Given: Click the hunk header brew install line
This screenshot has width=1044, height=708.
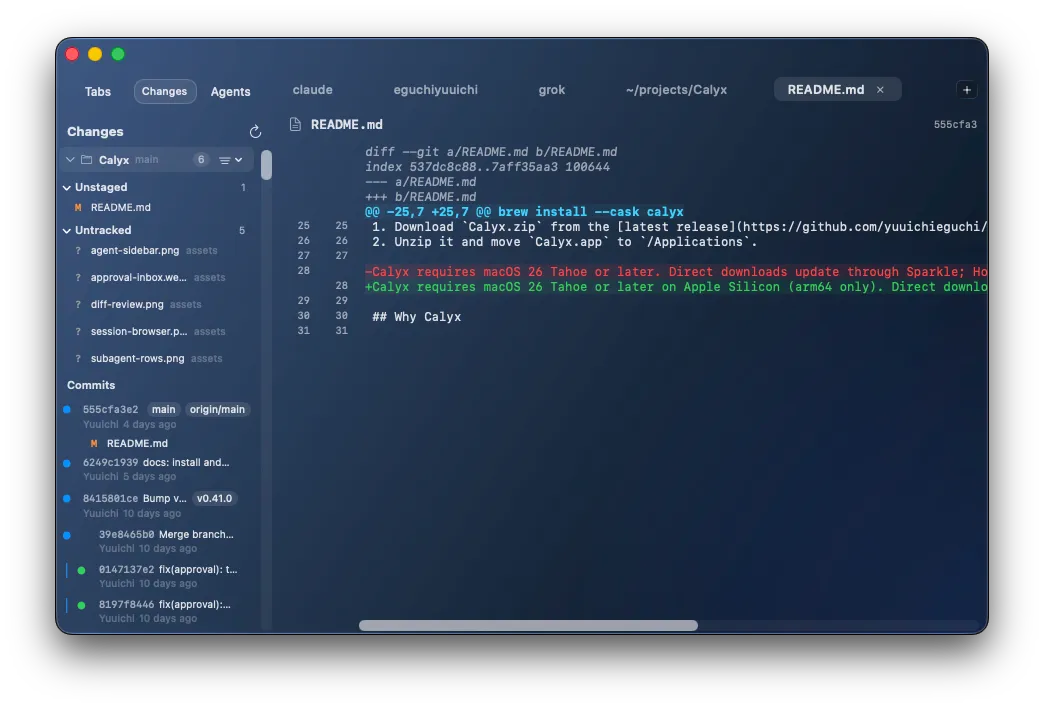Looking at the screenshot, I should click(524, 212).
